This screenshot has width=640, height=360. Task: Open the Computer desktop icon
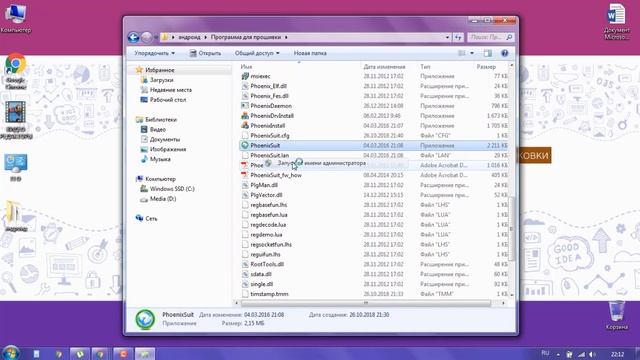16,18
